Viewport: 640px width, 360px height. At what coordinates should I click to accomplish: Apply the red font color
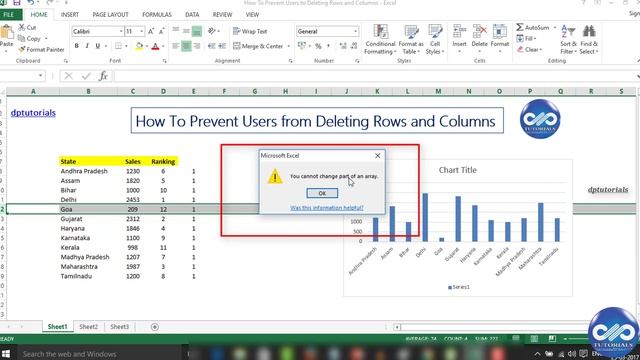click(155, 46)
